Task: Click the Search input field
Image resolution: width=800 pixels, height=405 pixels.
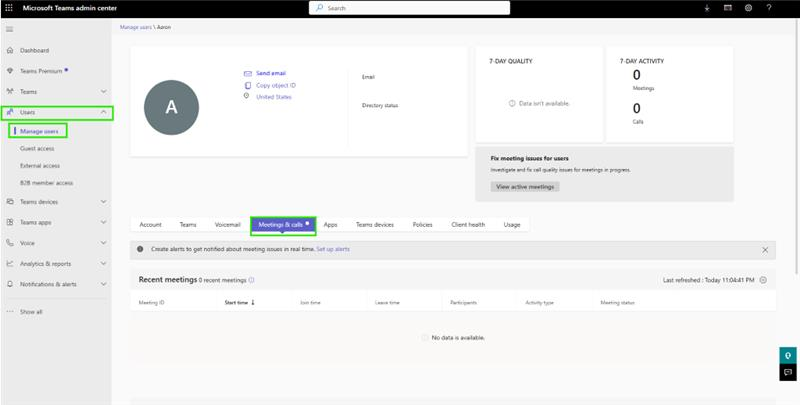Action: click(409, 8)
